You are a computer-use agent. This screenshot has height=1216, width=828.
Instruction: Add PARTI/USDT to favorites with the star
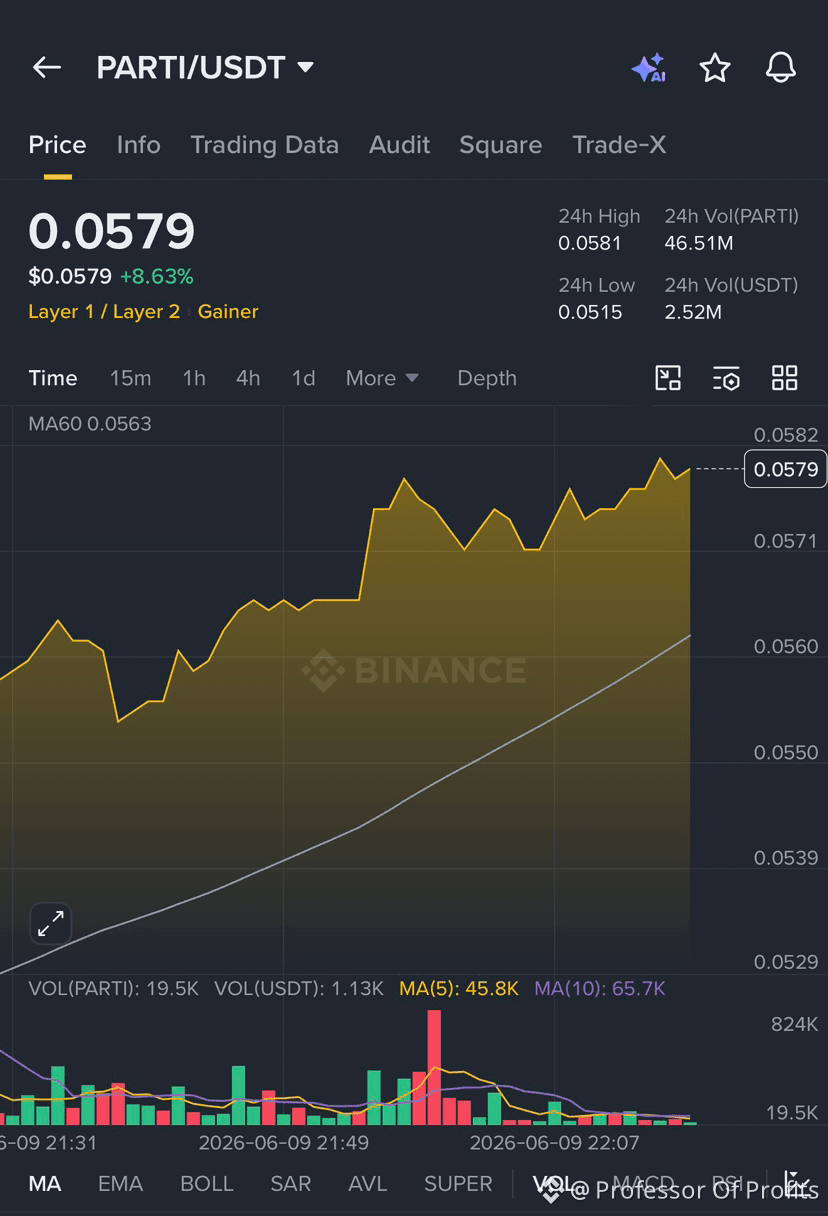[x=715, y=68]
